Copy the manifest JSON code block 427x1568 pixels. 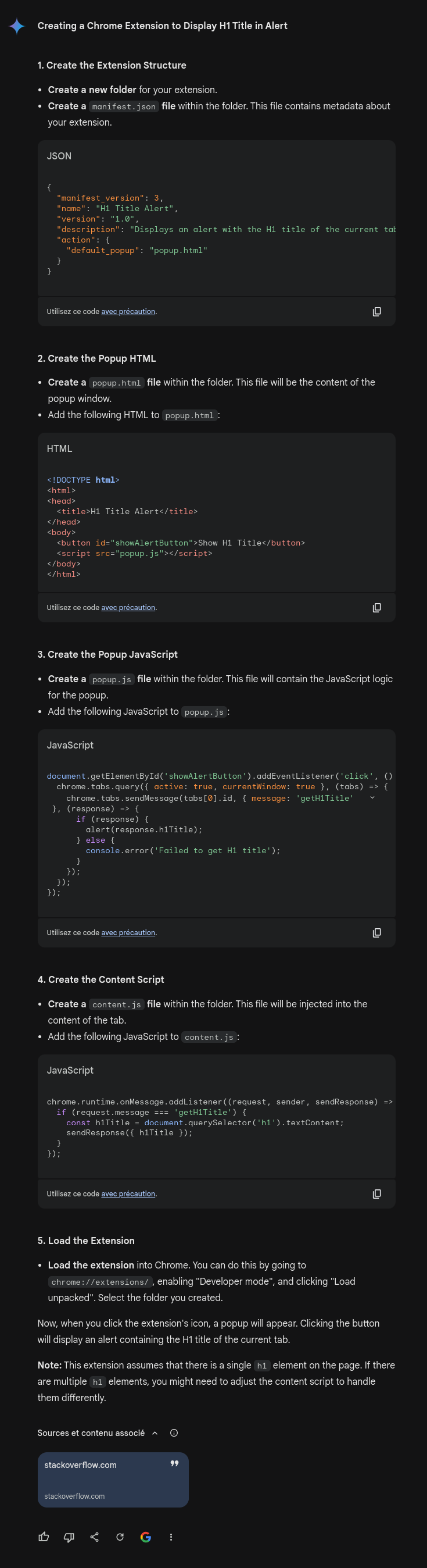pos(376,312)
